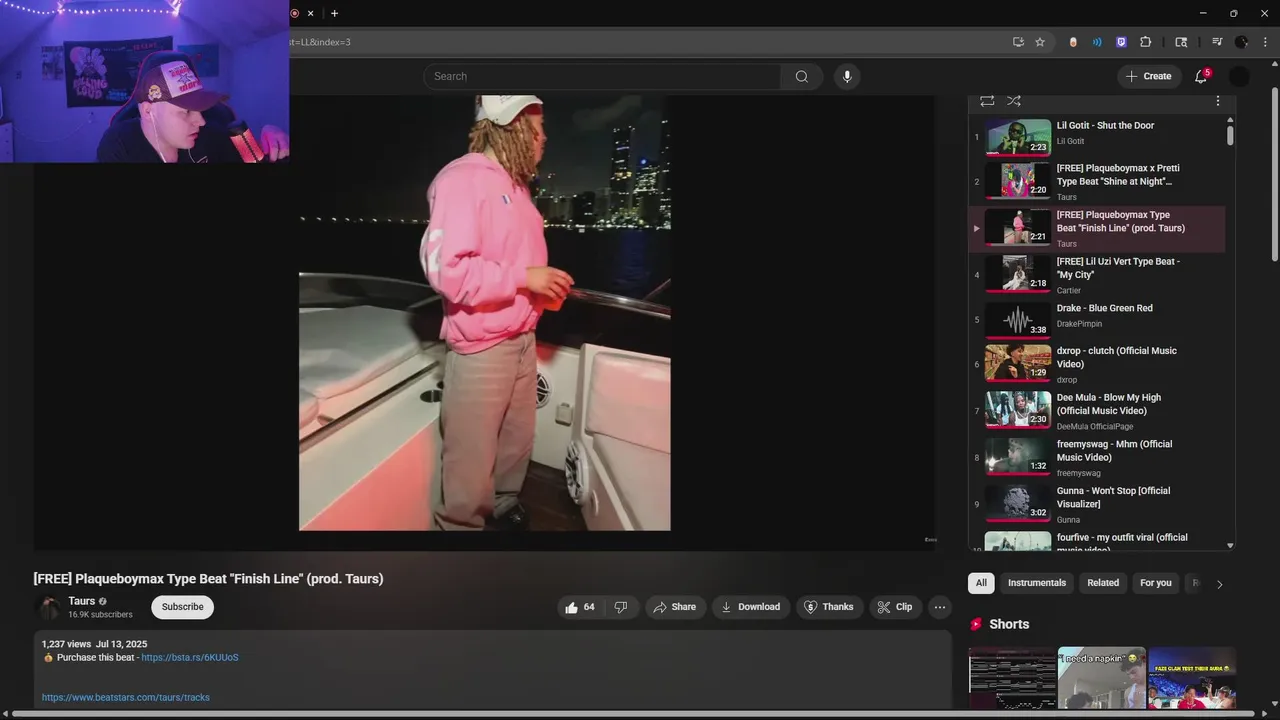Click inside the YouTube search field

[x=602, y=77]
